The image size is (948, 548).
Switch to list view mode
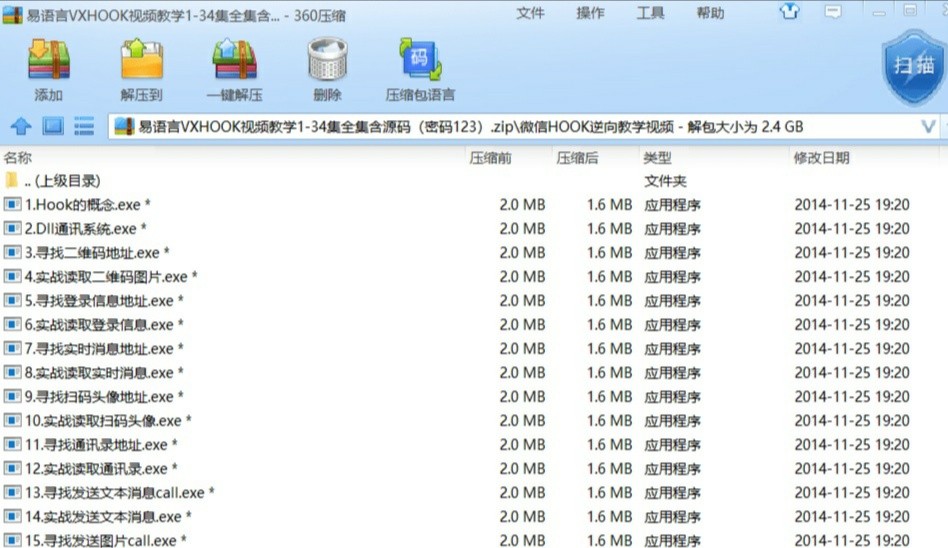point(84,126)
